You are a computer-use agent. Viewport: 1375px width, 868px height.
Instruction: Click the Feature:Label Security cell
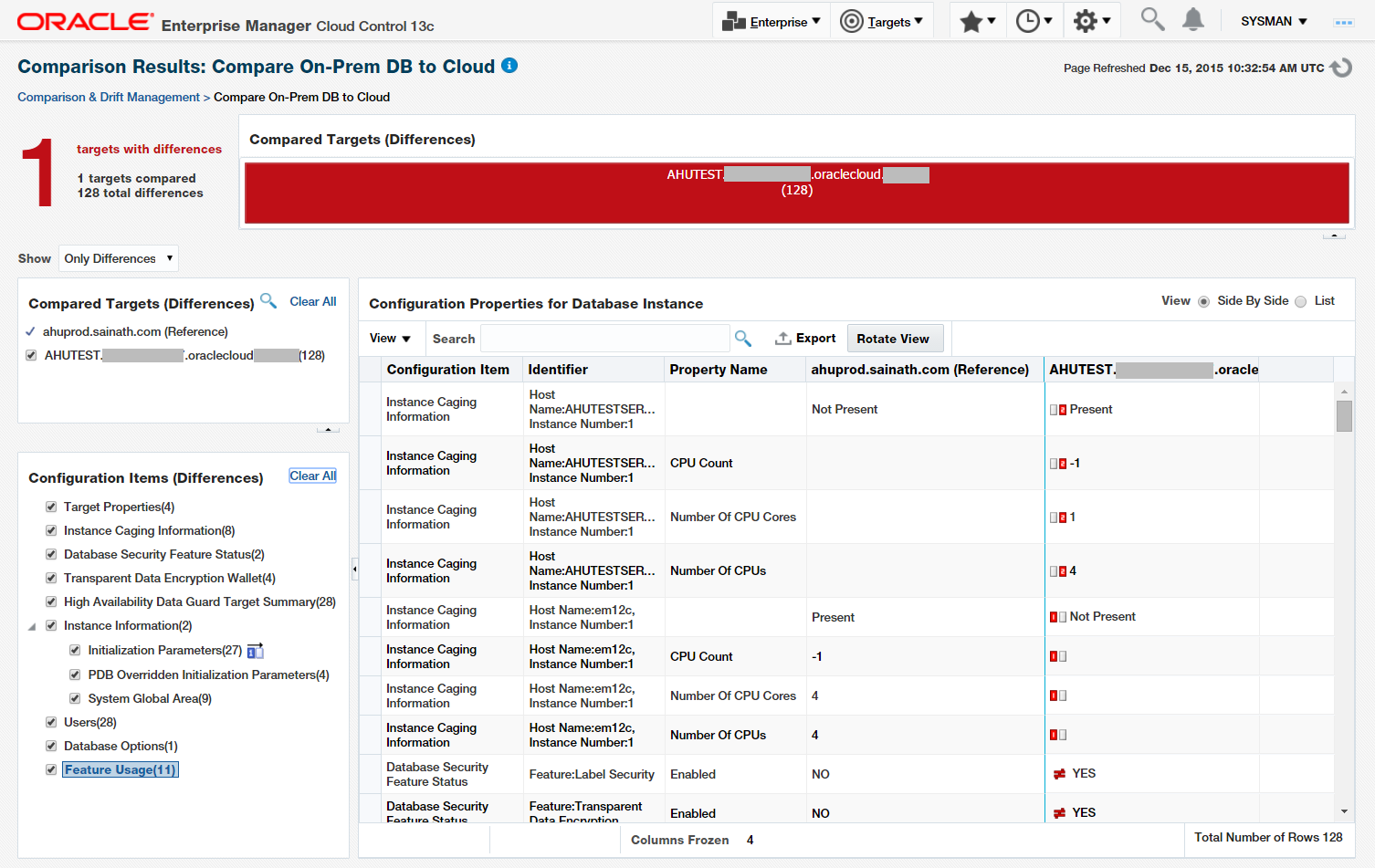(x=593, y=774)
